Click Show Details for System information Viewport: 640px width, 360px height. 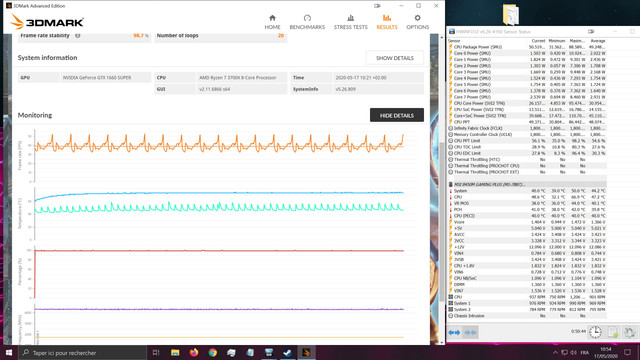pyautogui.click(x=395, y=58)
